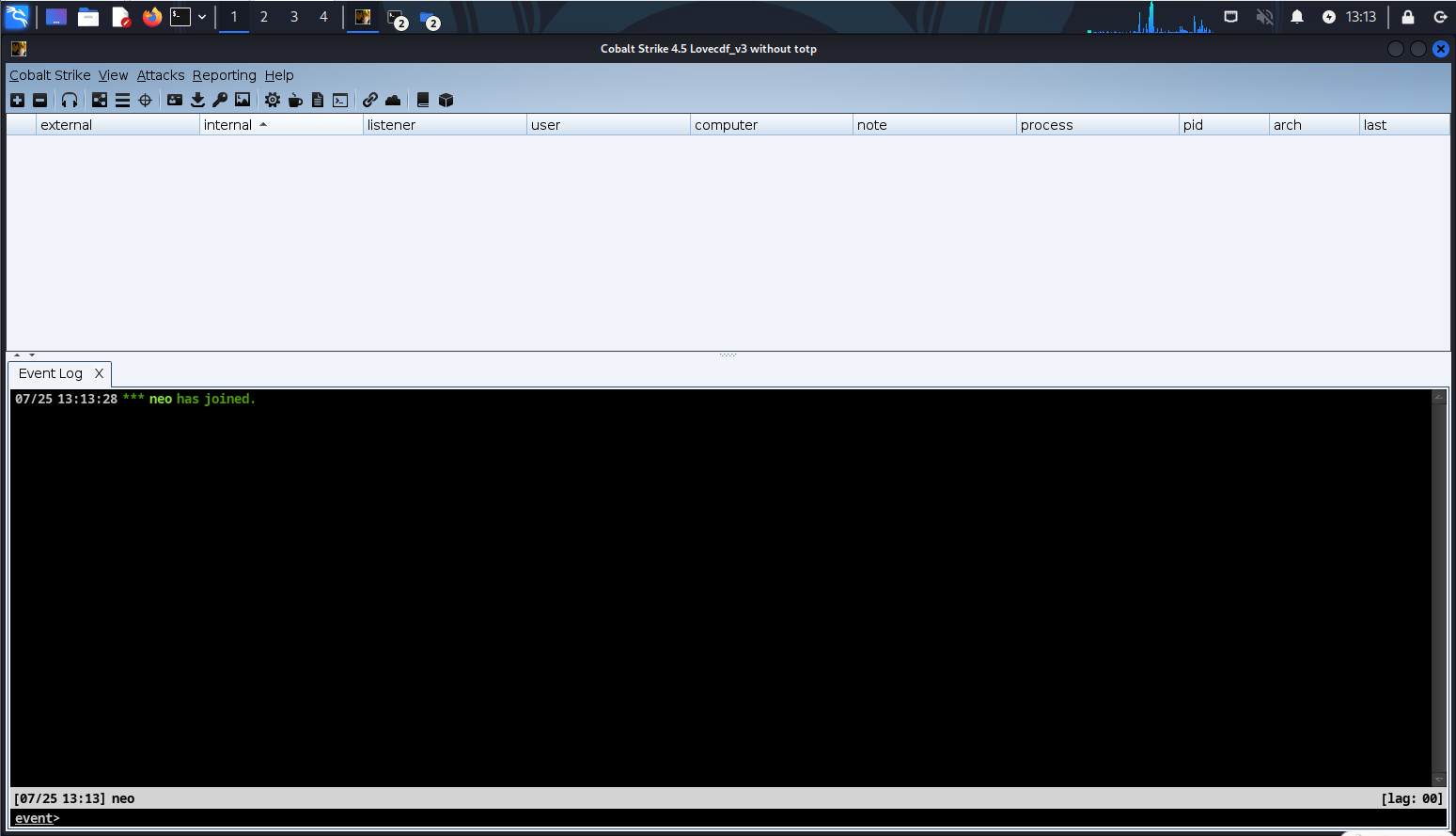Viewport: 1456px width, 836px height.
Task: Open file manager from top panel
Action: point(88,17)
